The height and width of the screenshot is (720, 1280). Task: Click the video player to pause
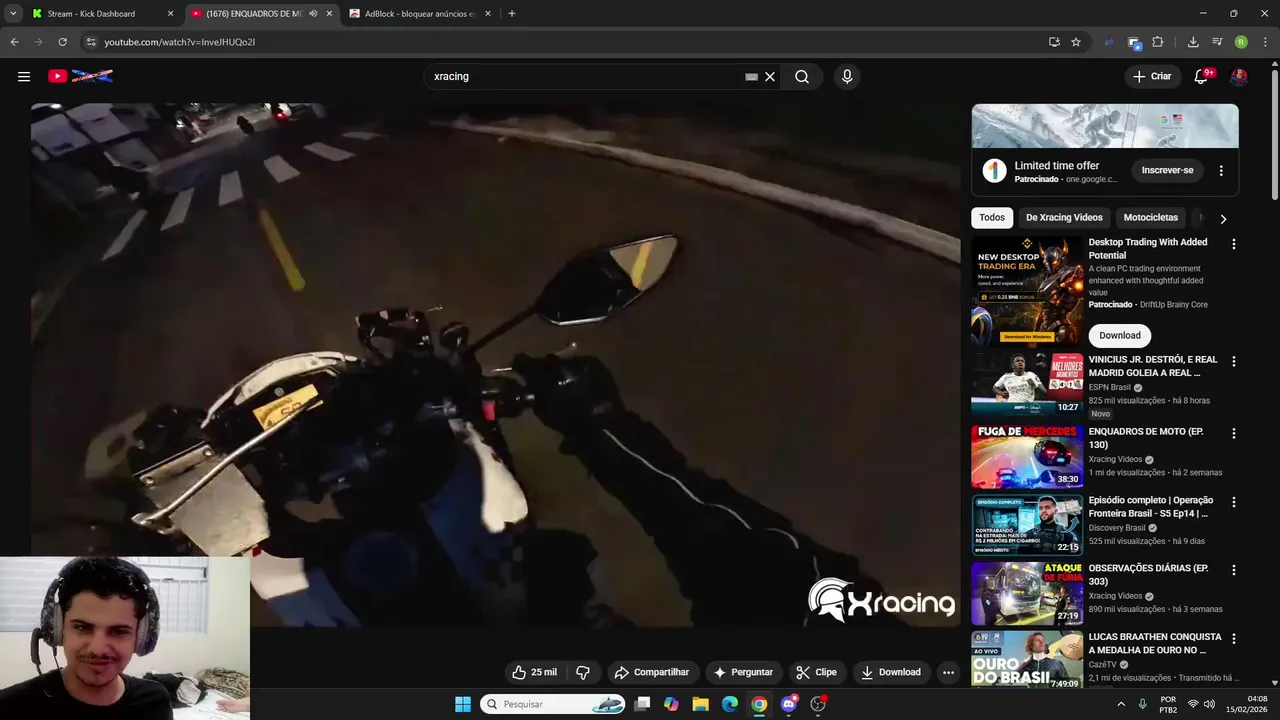(495, 365)
